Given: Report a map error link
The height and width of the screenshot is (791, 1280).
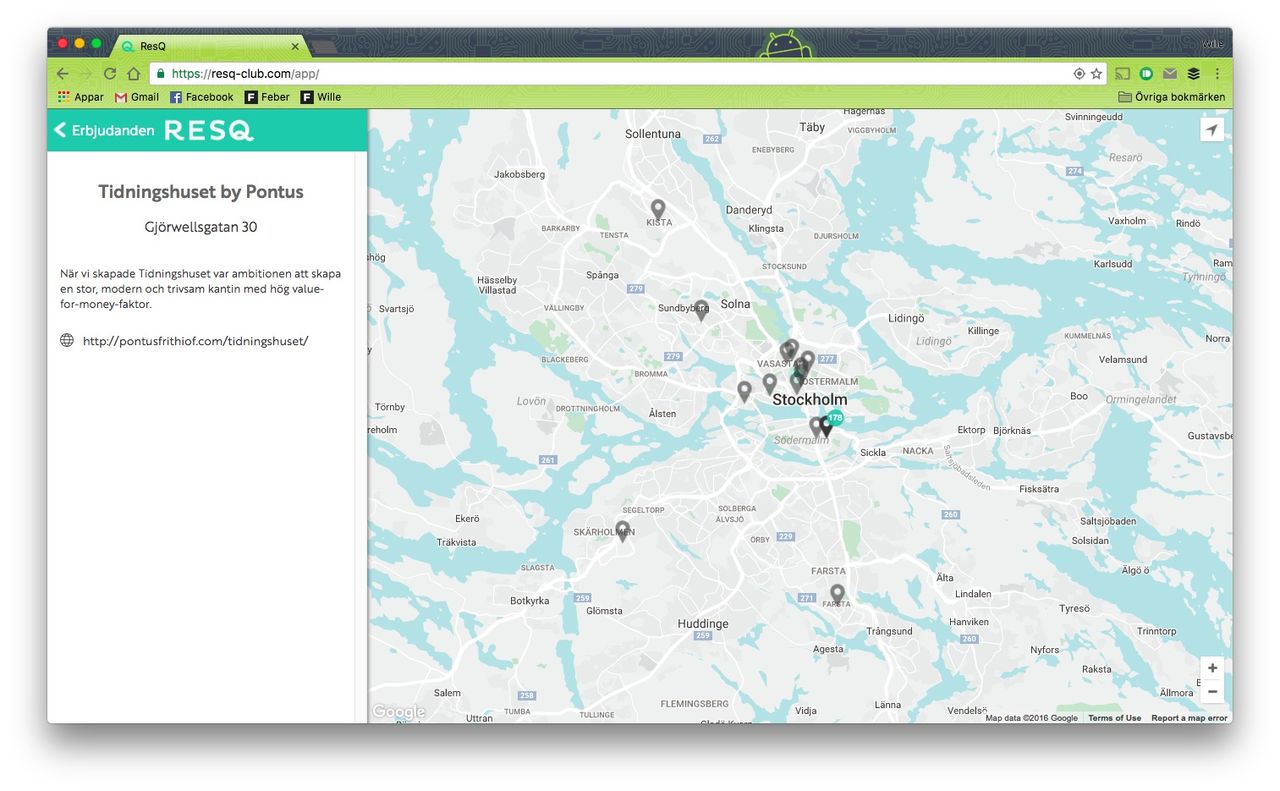Looking at the screenshot, I should tap(1189, 718).
